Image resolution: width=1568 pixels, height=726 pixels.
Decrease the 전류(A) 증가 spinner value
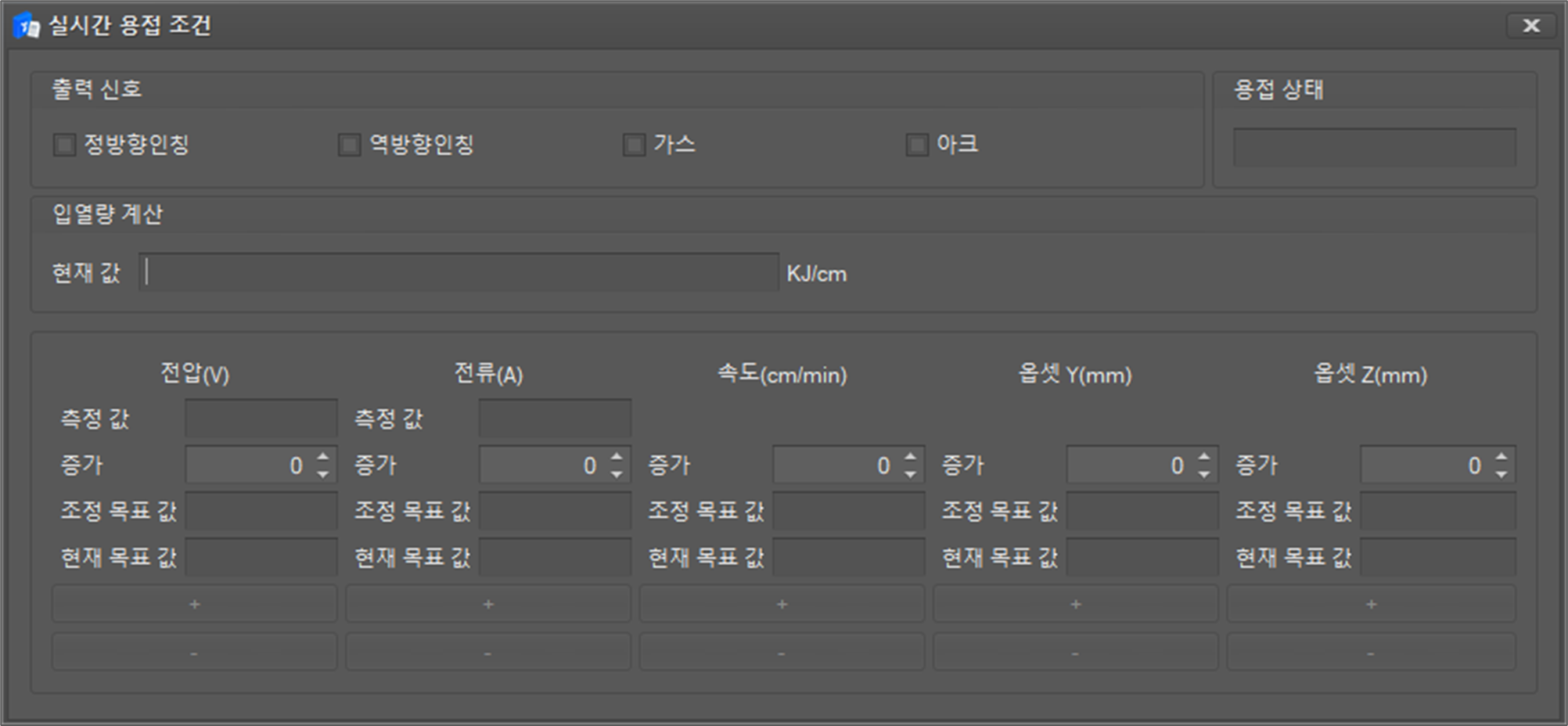click(617, 474)
